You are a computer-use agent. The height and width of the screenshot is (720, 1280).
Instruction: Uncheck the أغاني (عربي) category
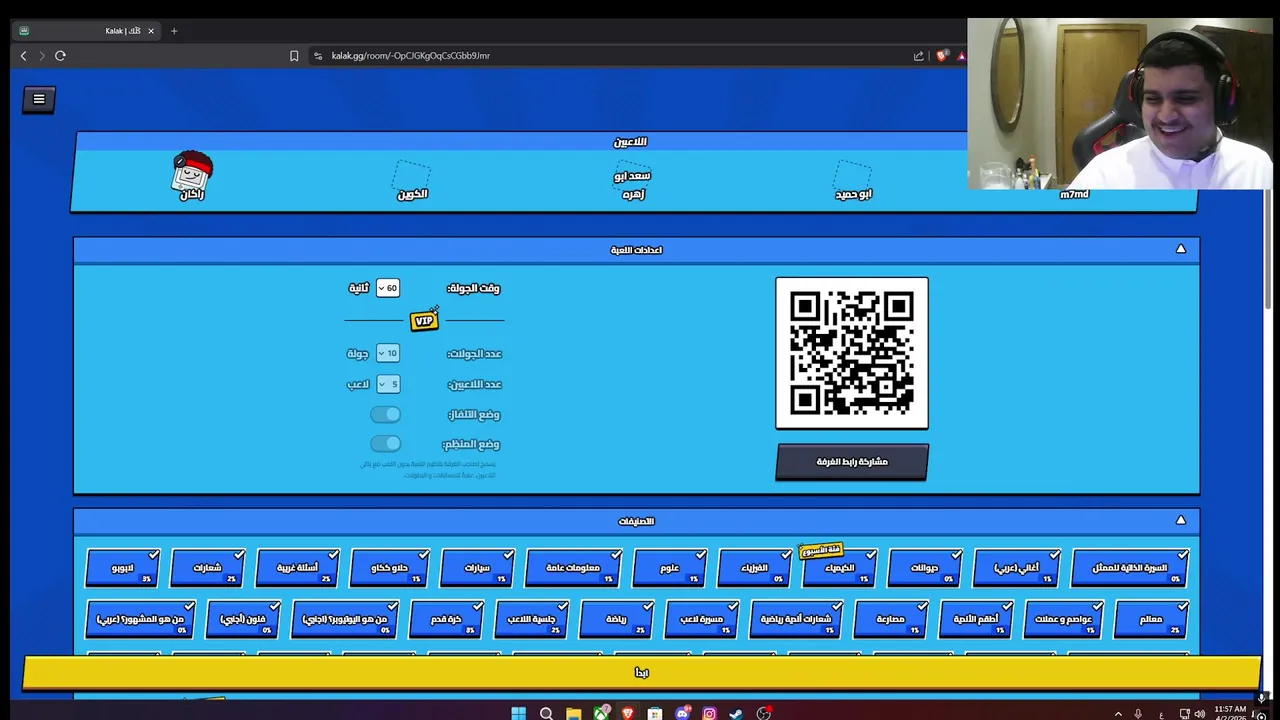click(x=1017, y=567)
